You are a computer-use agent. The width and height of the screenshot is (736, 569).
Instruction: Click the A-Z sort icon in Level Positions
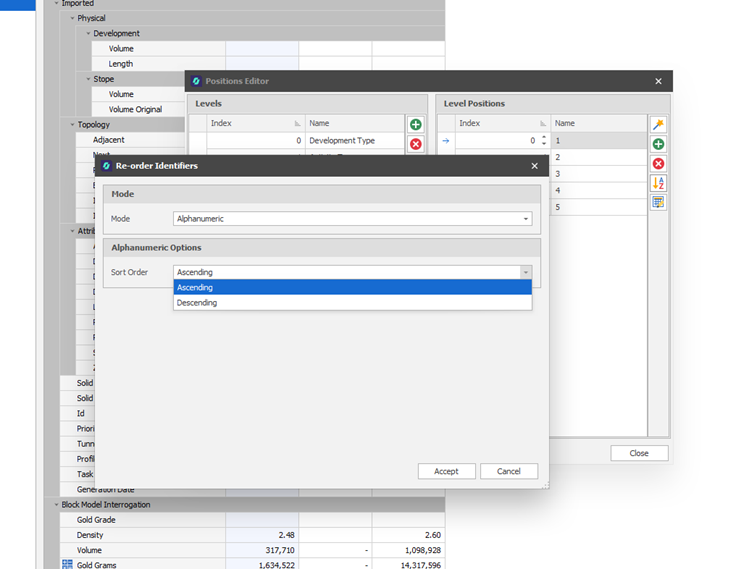[658, 183]
